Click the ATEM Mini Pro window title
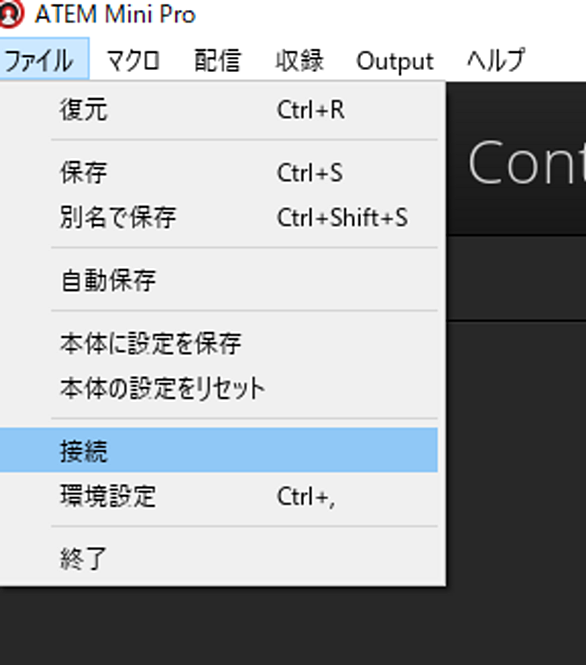 pos(115,14)
